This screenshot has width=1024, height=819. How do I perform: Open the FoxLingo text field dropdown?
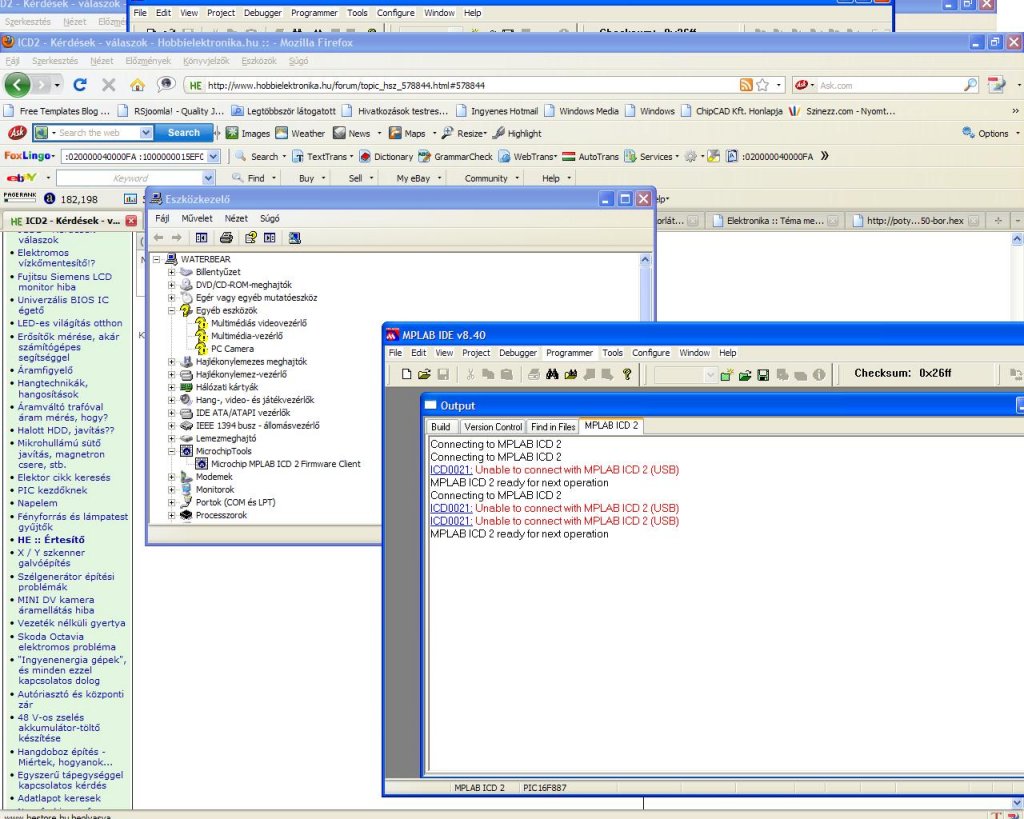(x=214, y=157)
